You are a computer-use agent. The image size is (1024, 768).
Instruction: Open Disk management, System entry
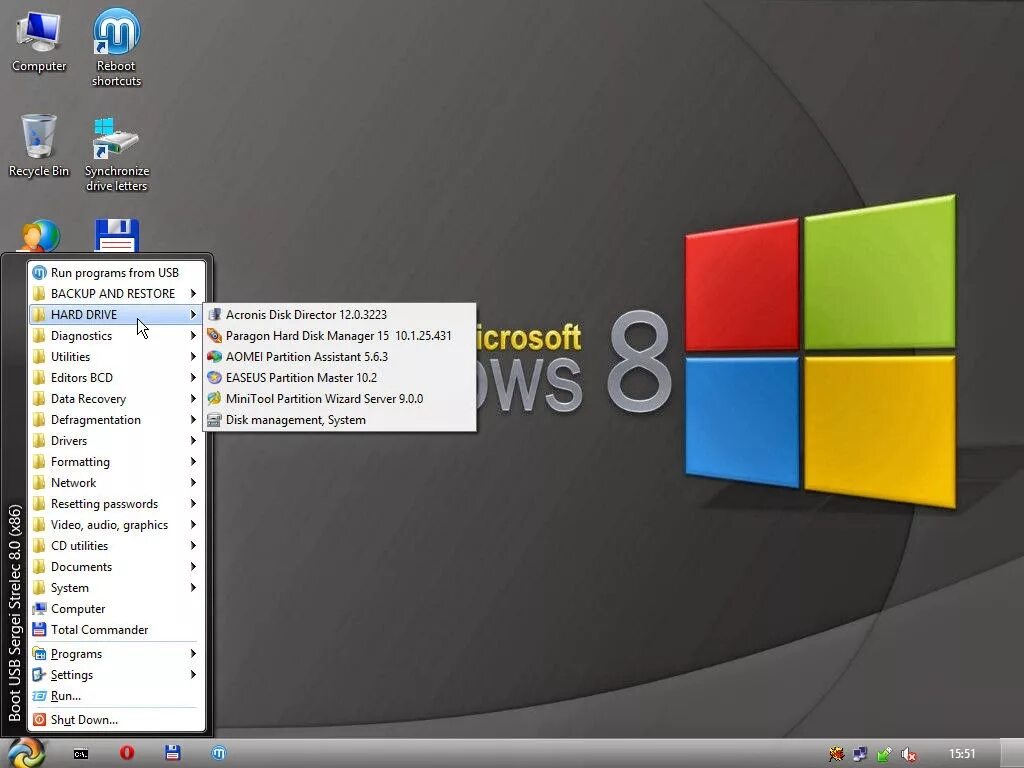click(x=340, y=420)
